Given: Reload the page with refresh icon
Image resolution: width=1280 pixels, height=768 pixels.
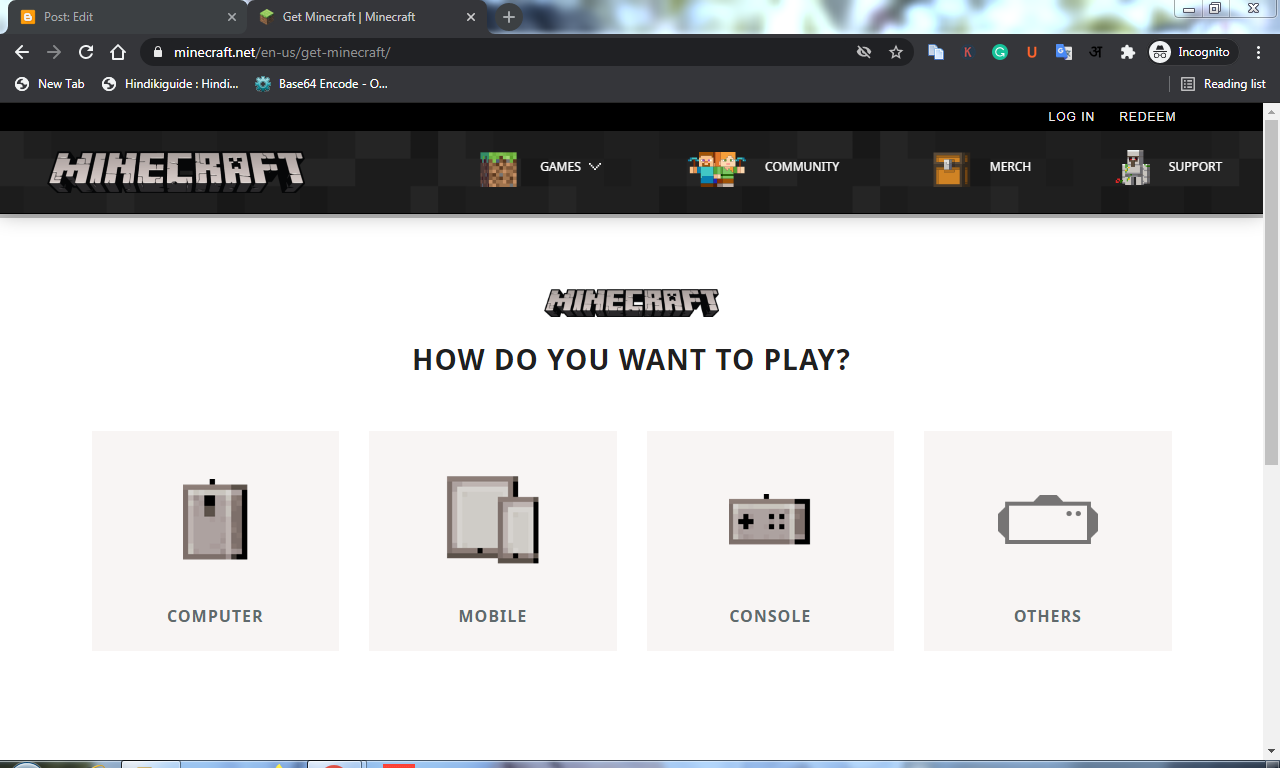Looking at the screenshot, I should click(86, 52).
